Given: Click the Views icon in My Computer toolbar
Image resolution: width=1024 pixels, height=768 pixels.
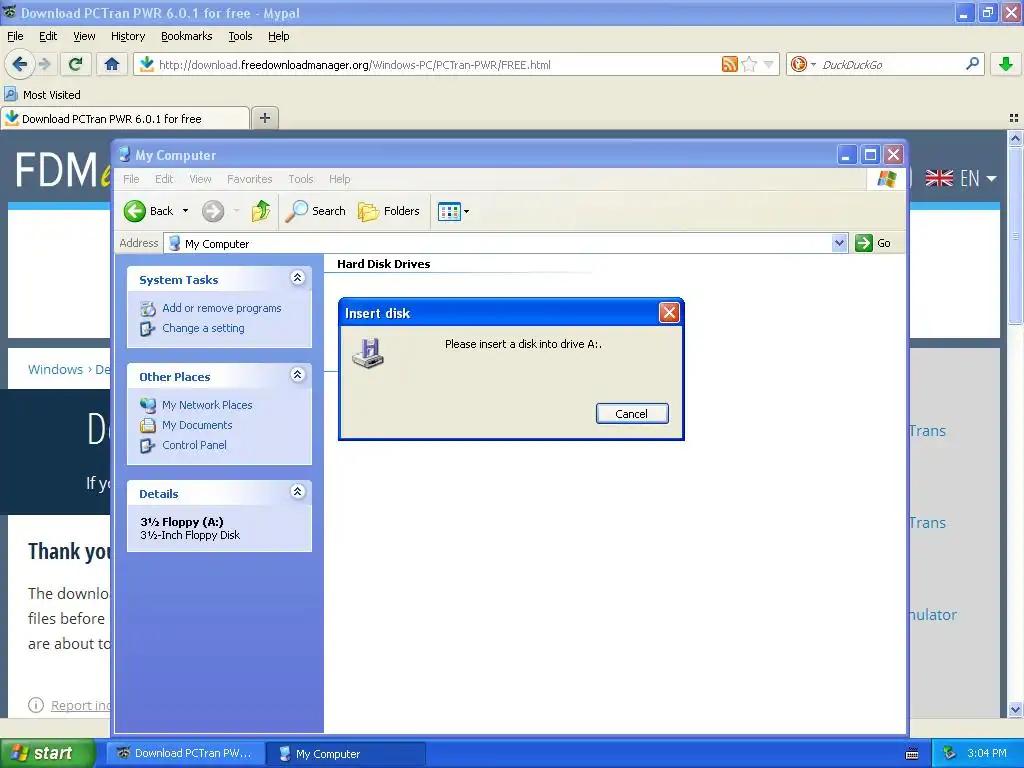Looking at the screenshot, I should (x=449, y=212).
